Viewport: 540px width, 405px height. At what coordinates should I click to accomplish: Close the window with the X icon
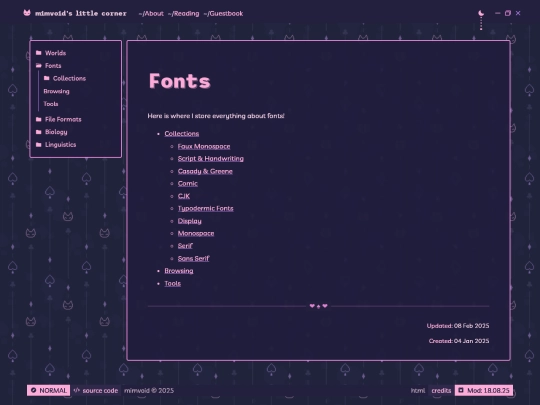pyautogui.click(x=518, y=13)
